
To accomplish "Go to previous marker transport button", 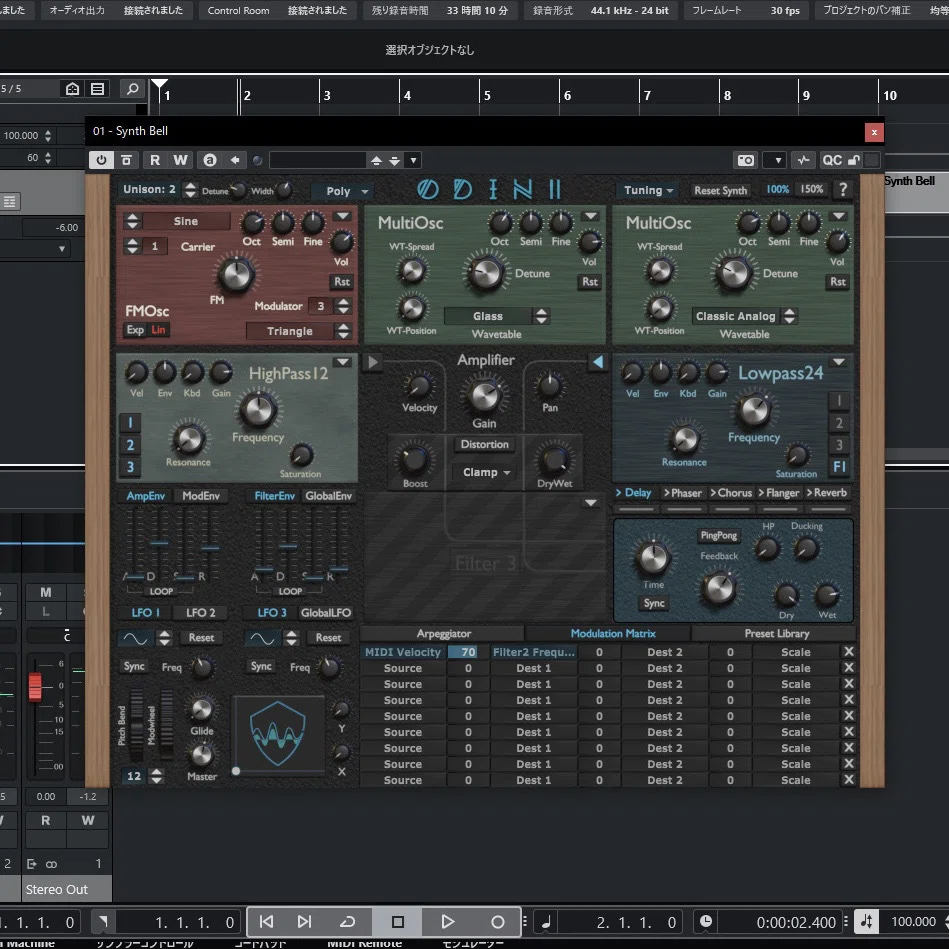I will 266,921.
